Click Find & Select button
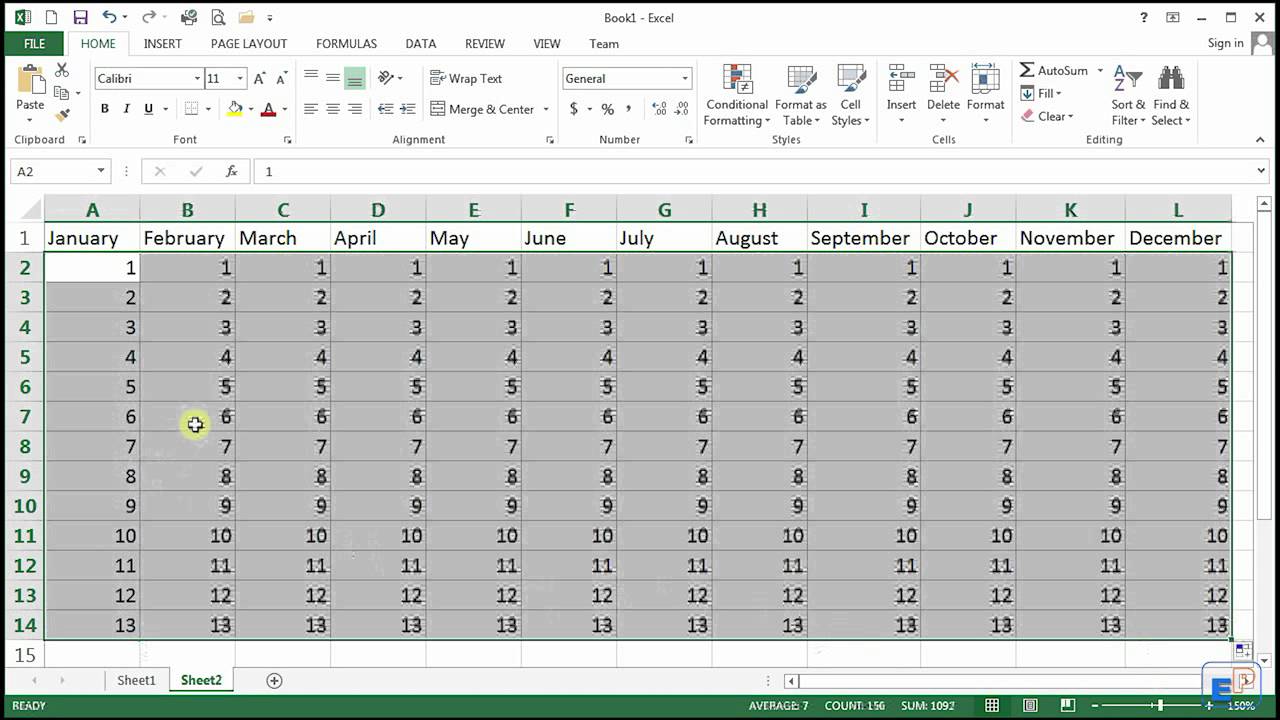Viewport: 1280px width, 720px height. [1171, 96]
